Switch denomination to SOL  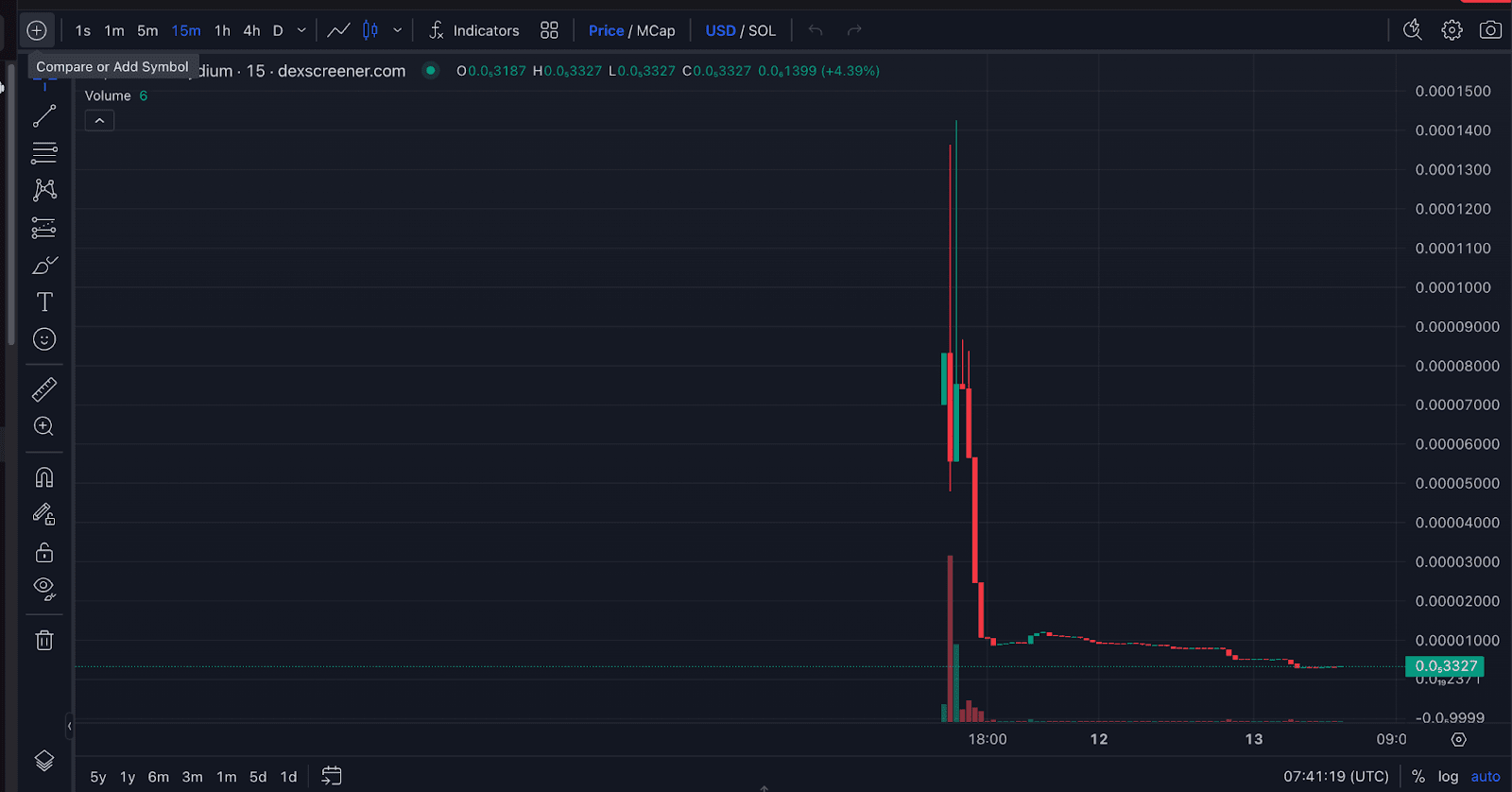click(762, 30)
